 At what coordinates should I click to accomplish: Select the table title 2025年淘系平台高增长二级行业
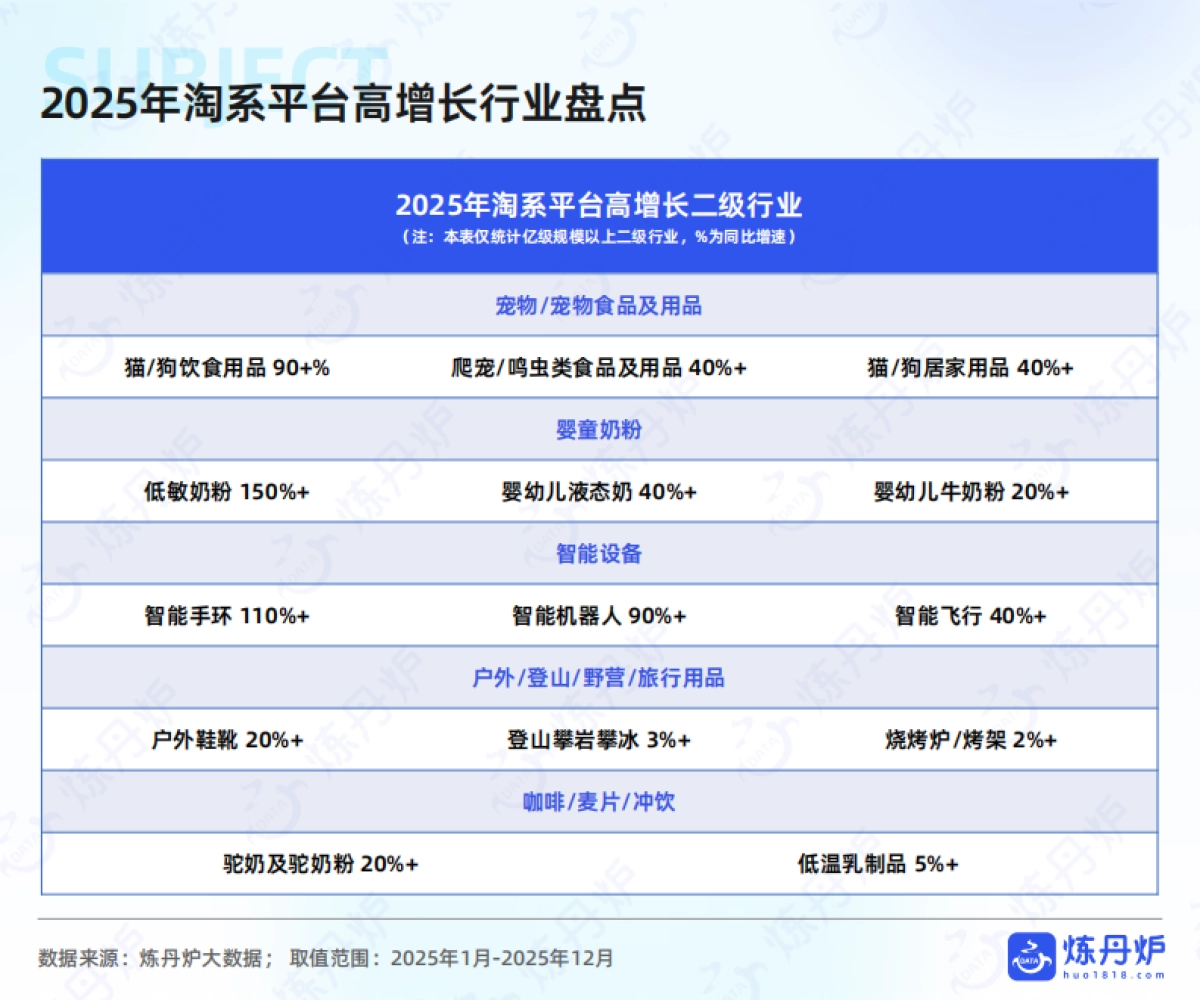(600, 206)
